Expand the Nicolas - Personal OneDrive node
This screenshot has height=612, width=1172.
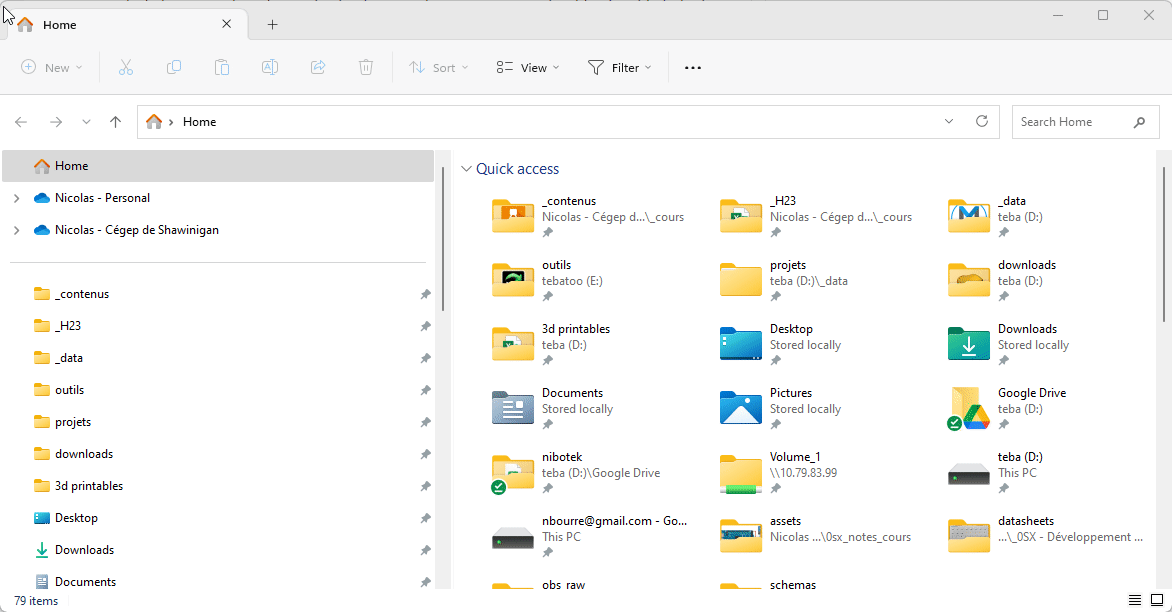click(16, 198)
